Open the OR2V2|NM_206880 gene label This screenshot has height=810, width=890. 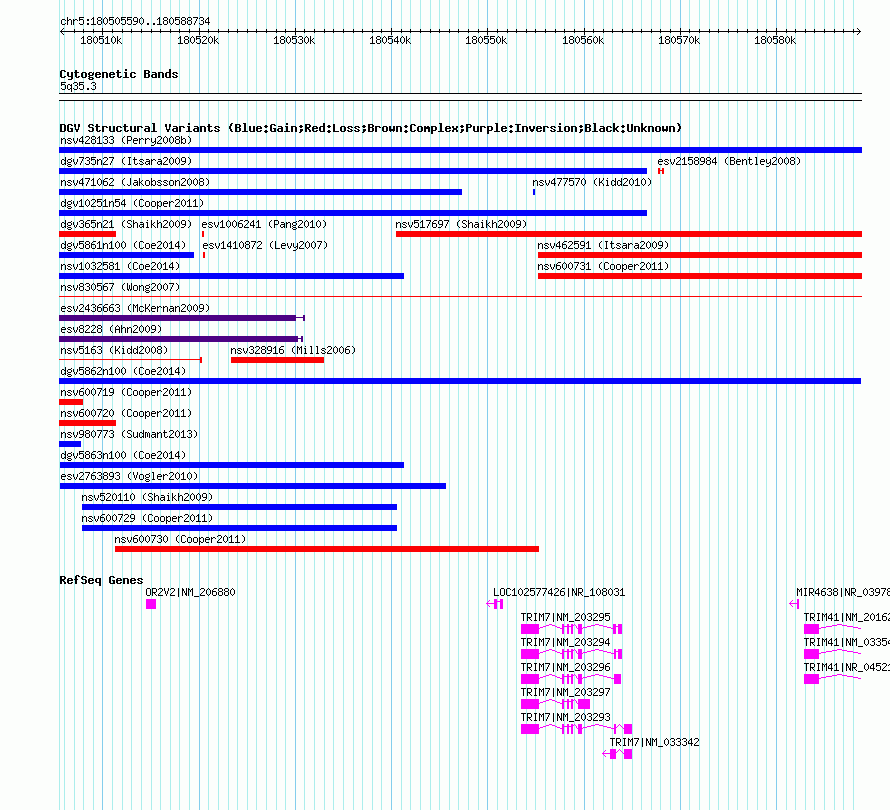(x=190, y=592)
